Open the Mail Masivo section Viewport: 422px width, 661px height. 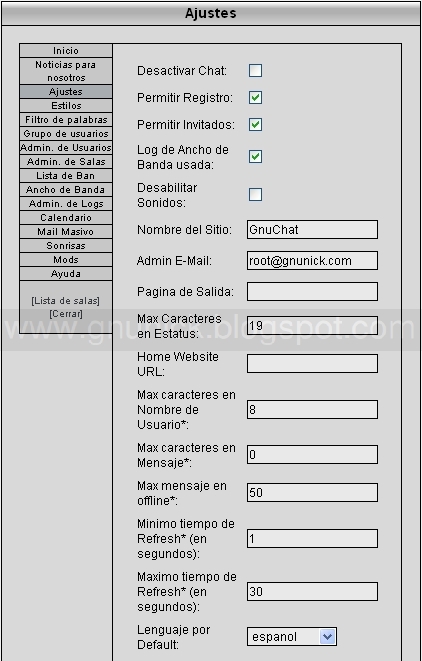66,231
